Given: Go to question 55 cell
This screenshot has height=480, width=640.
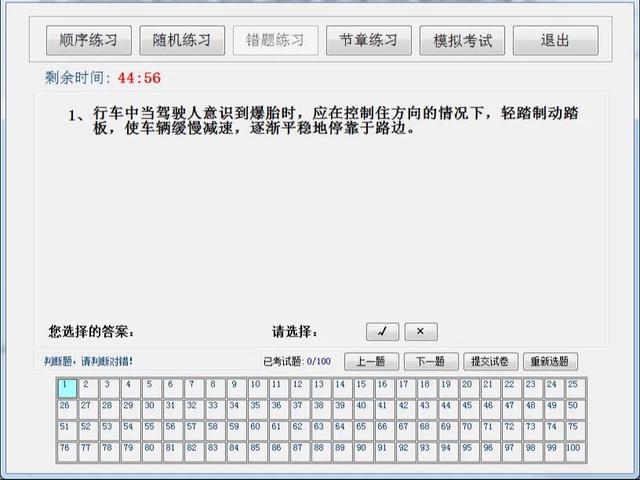Looking at the screenshot, I should pyautogui.click(x=152, y=431).
